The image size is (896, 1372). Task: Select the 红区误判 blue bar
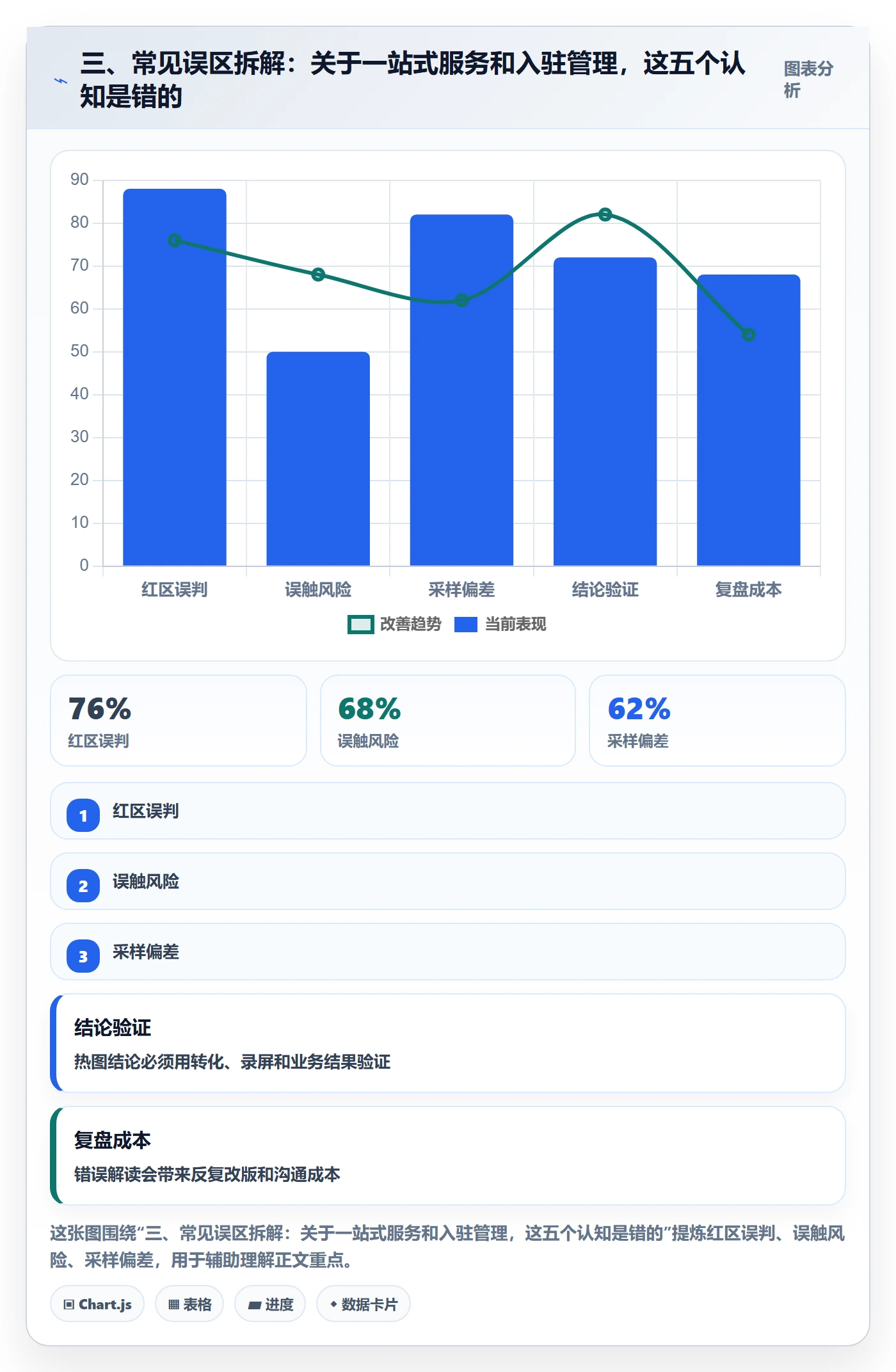pyautogui.click(x=175, y=377)
